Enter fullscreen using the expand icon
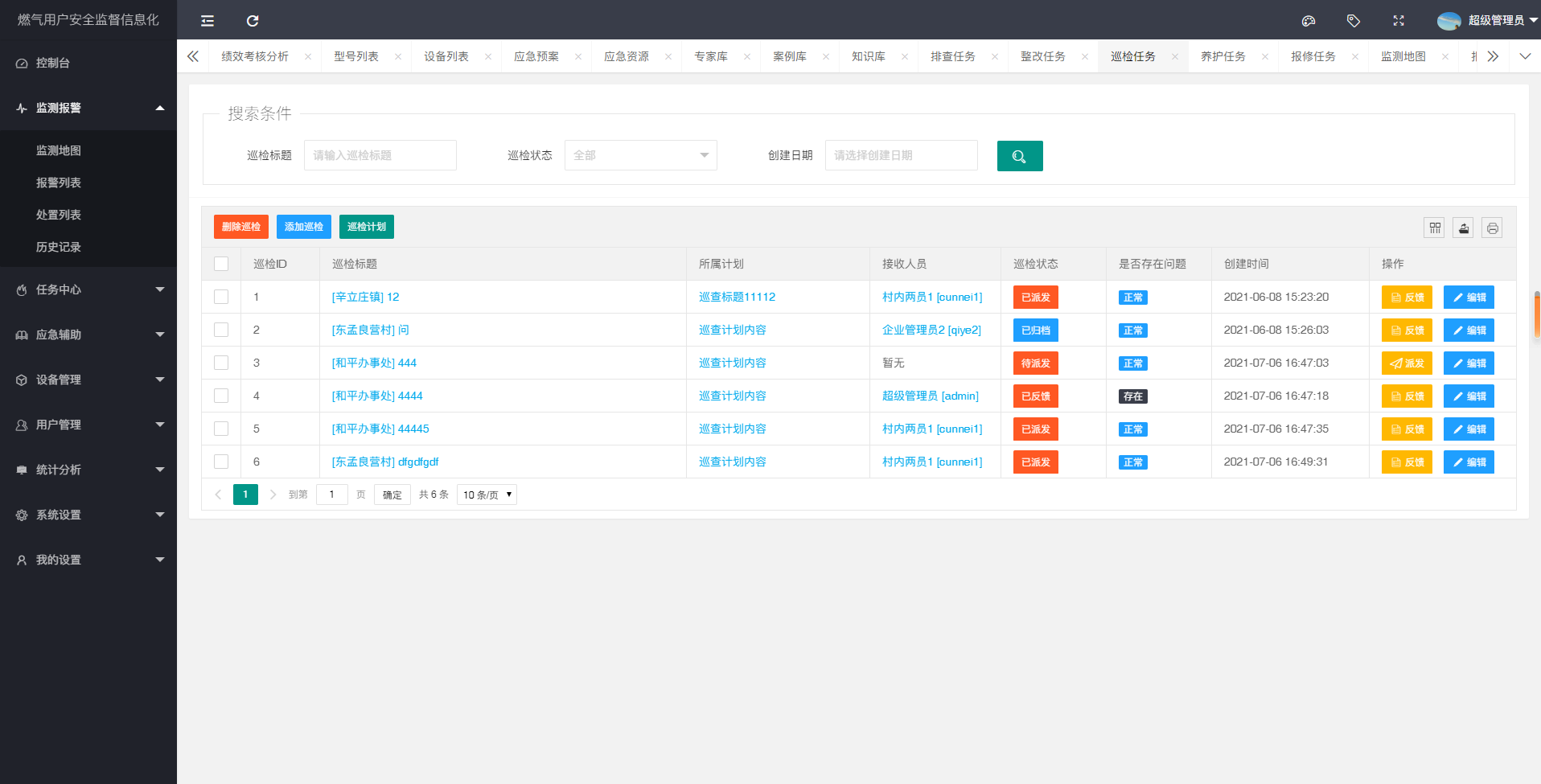 pos(1399,21)
